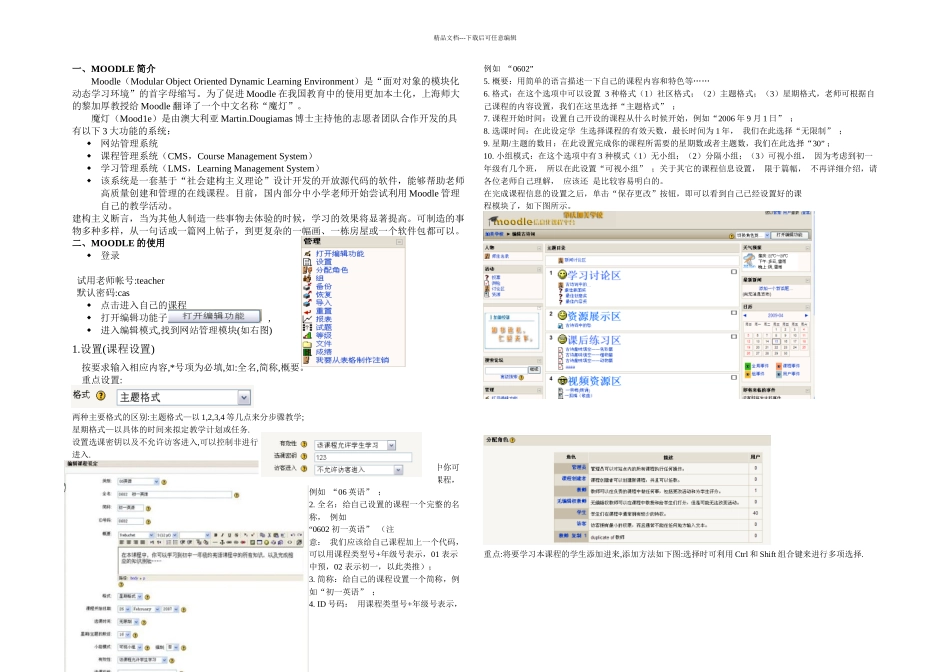Click the help icon next to 格式 label

click(101, 396)
